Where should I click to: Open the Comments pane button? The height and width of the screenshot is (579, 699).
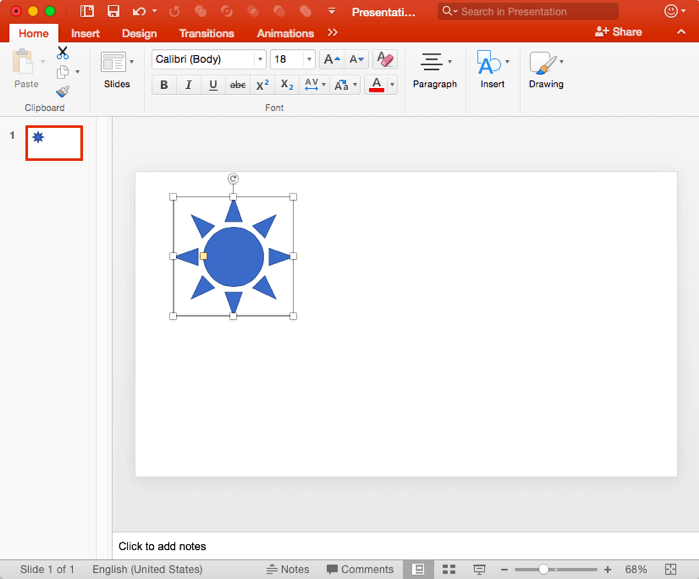point(360,569)
